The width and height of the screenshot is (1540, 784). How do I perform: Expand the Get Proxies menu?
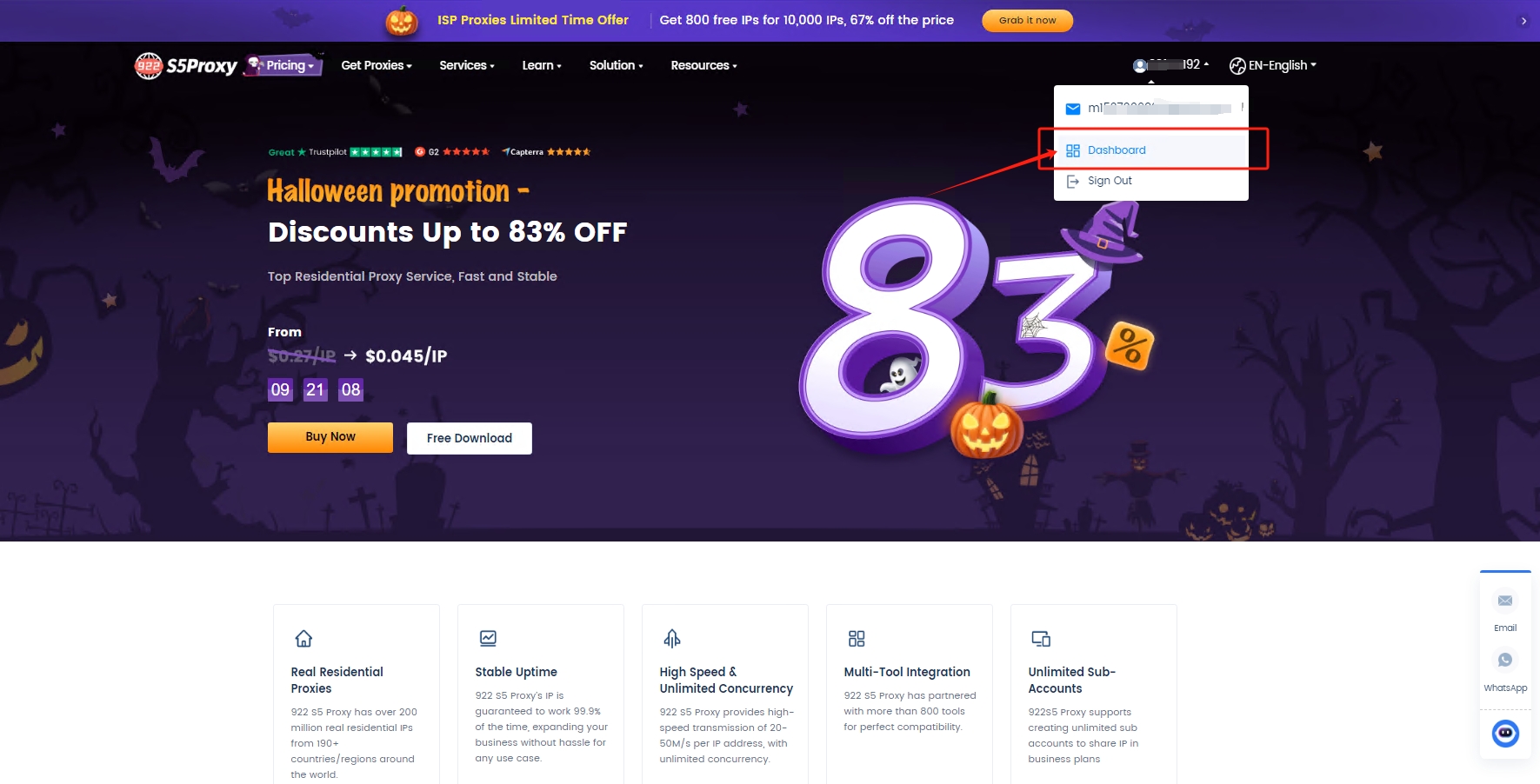click(377, 65)
